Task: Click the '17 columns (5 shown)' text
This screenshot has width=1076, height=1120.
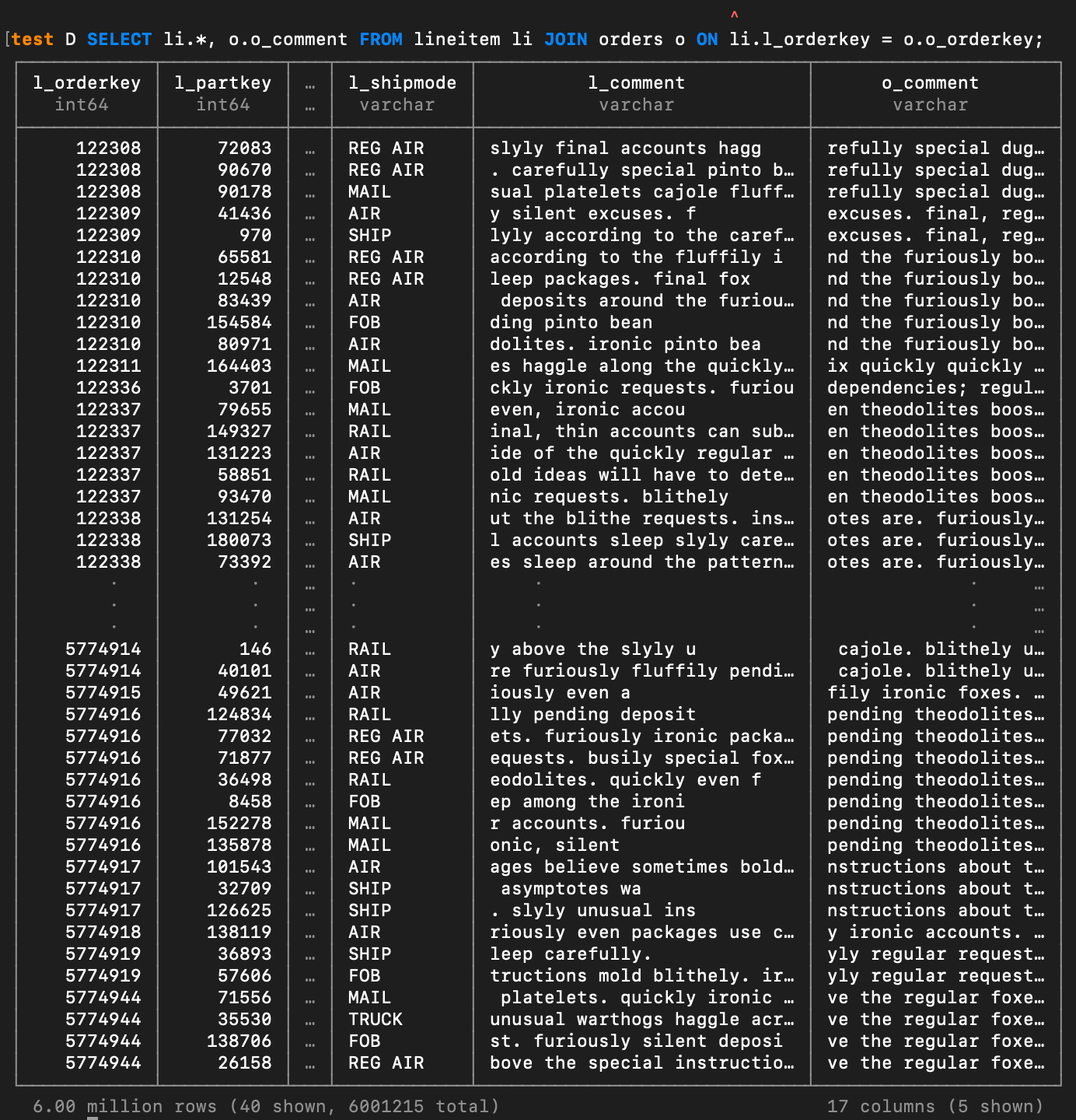Action: 935,1107
